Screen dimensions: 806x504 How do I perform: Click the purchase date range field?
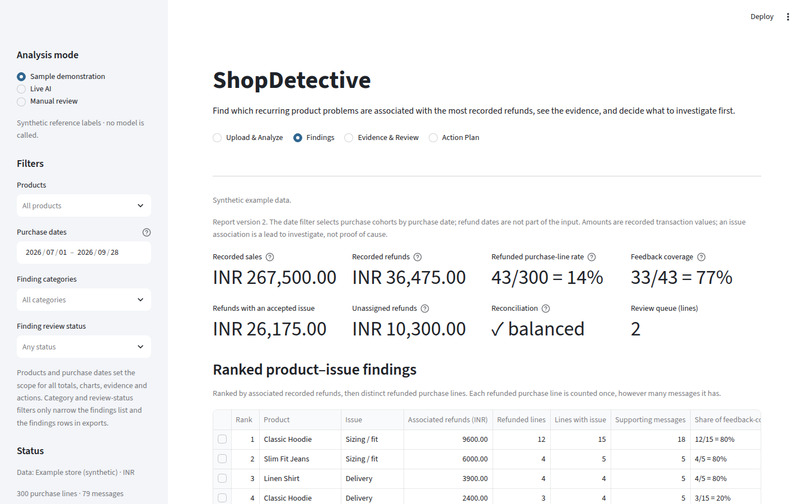coord(84,253)
